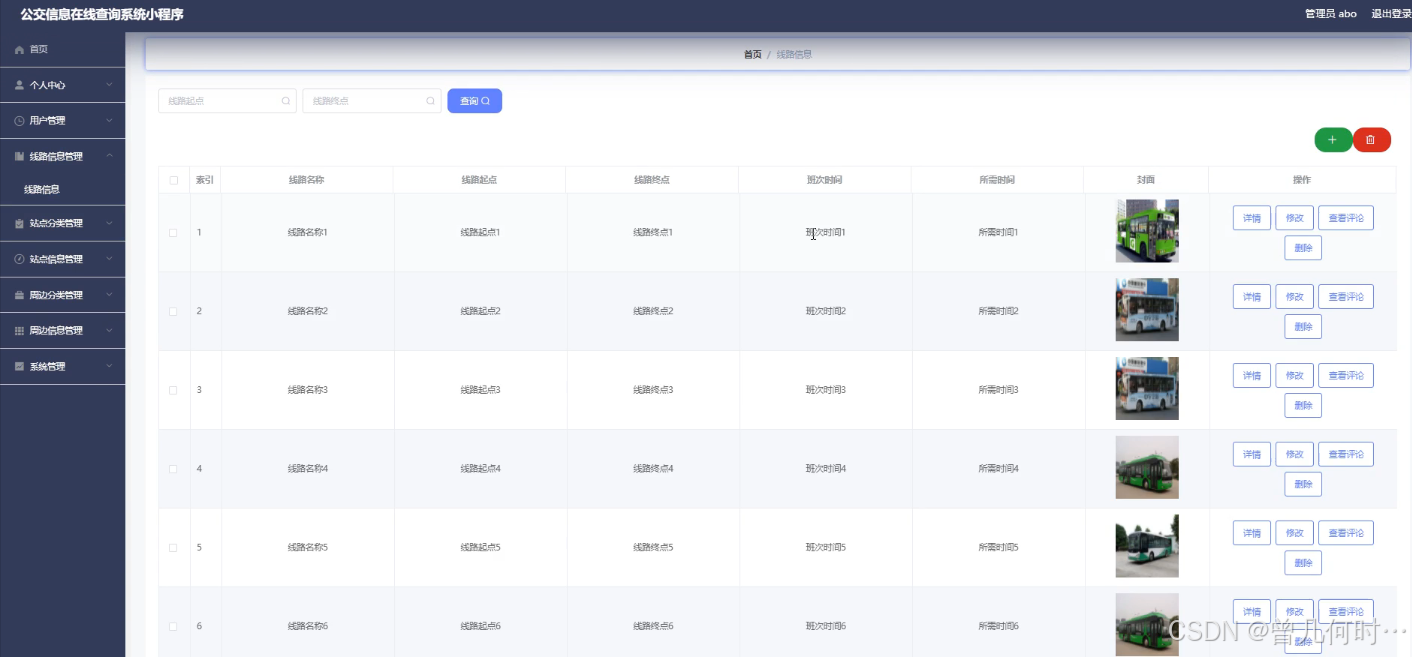Click the home icon beside 首页 in sidebar
This screenshot has width=1412, height=657.
pyautogui.click(x=19, y=49)
